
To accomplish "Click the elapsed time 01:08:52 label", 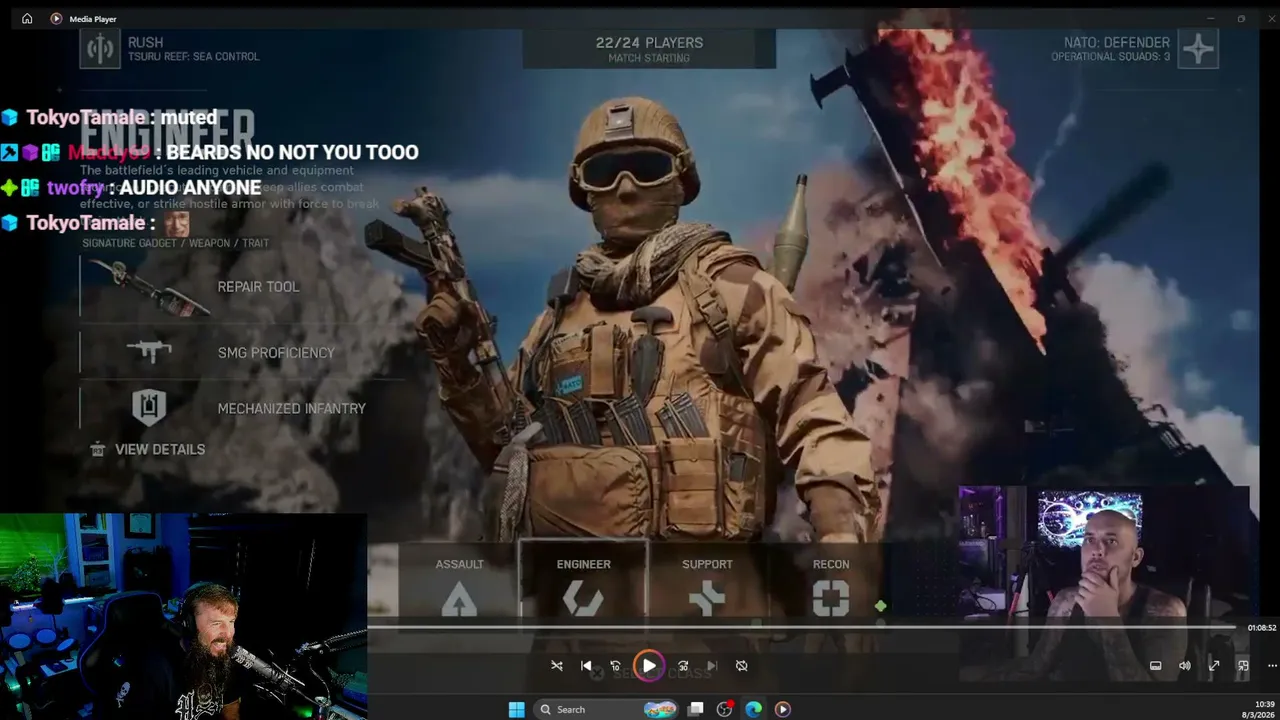I will pyautogui.click(x=1261, y=628).
